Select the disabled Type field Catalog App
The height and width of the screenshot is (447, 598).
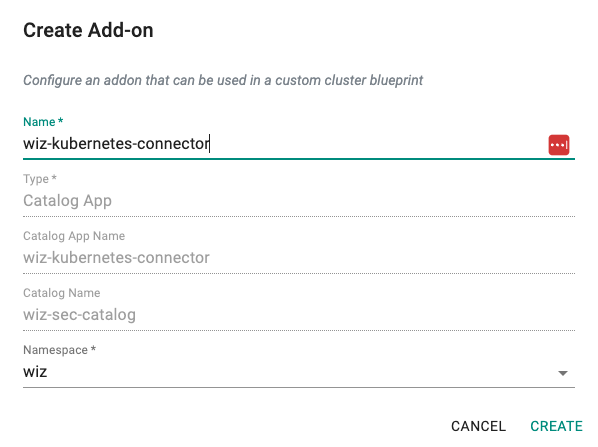pyautogui.click(x=299, y=201)
